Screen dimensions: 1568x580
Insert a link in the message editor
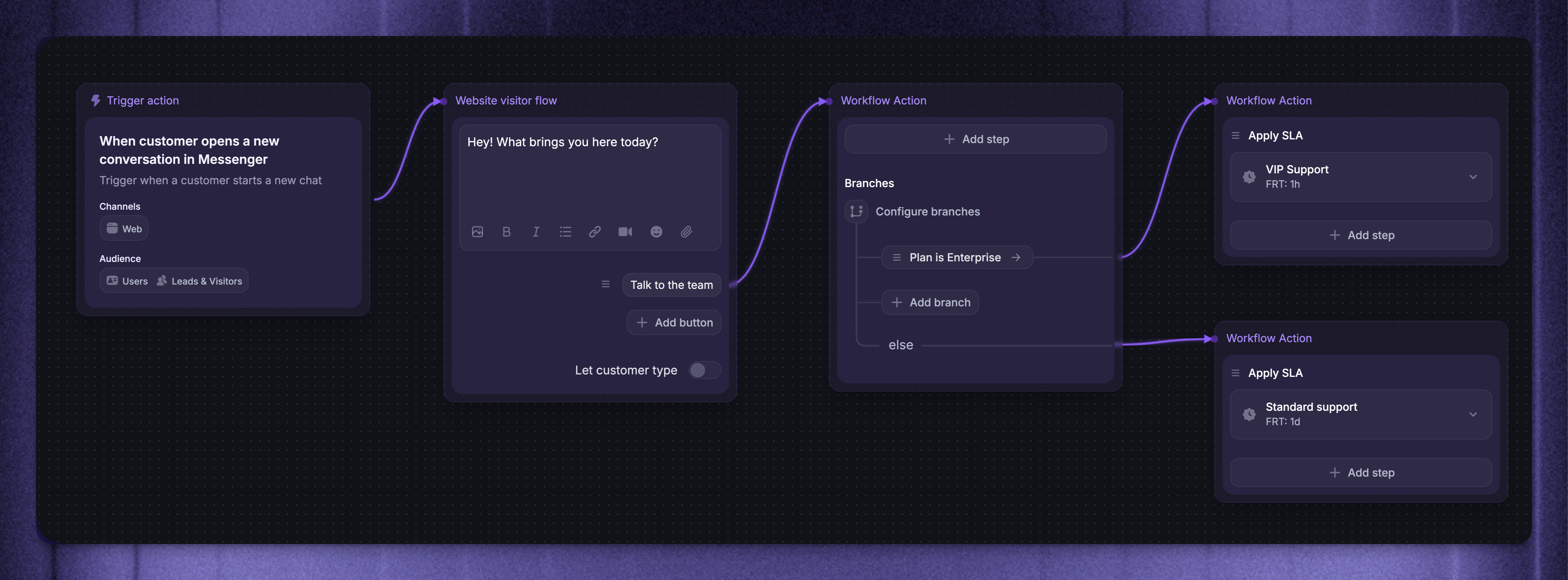point(595,232)
